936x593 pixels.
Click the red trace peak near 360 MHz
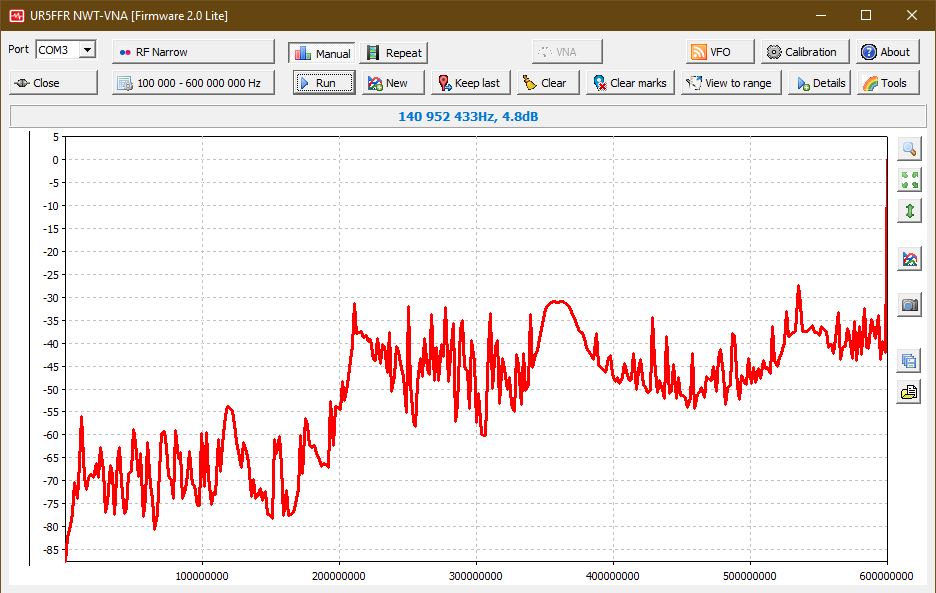[x=560, y=301]
